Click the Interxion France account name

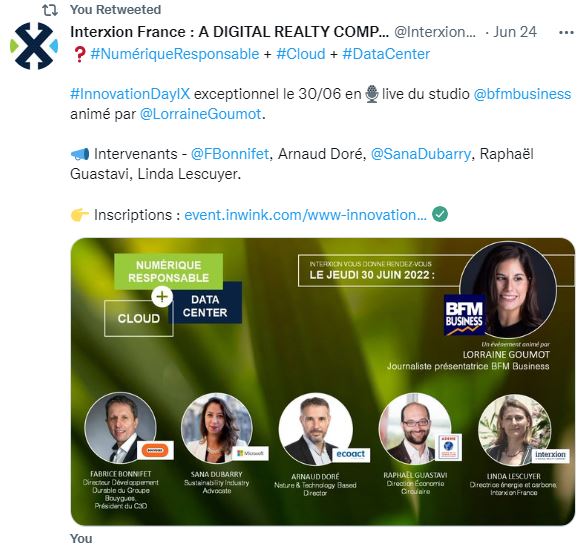(229, 32)
